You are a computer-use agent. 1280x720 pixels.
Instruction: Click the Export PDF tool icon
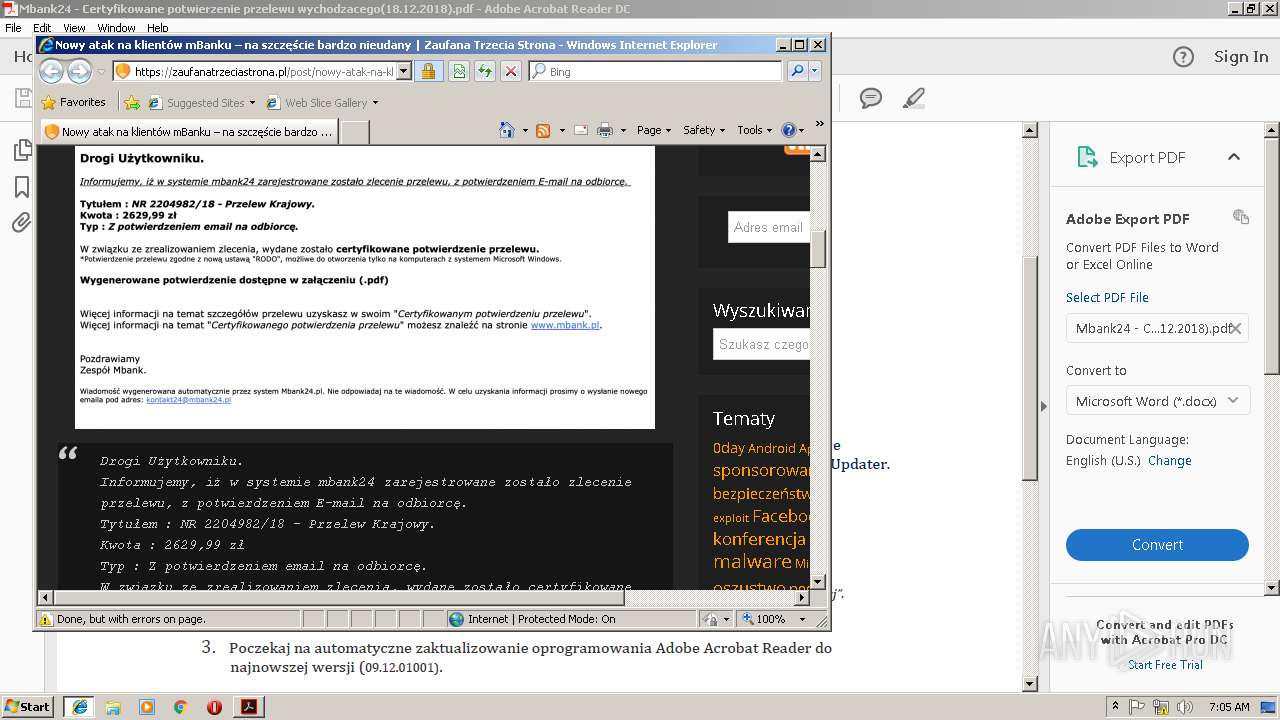click(x=1087, y=157)
